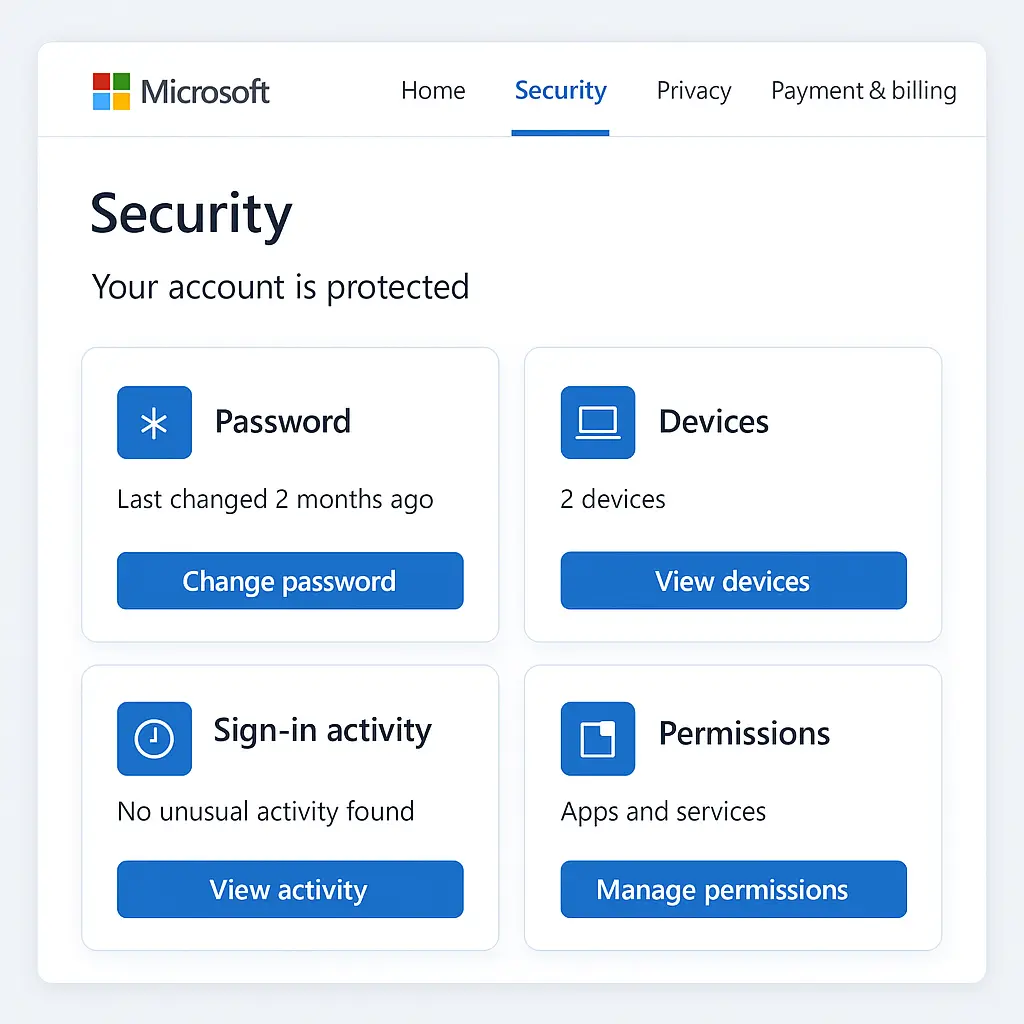
Task: Click the Manage permissions button
Action: tap(733, 889)
